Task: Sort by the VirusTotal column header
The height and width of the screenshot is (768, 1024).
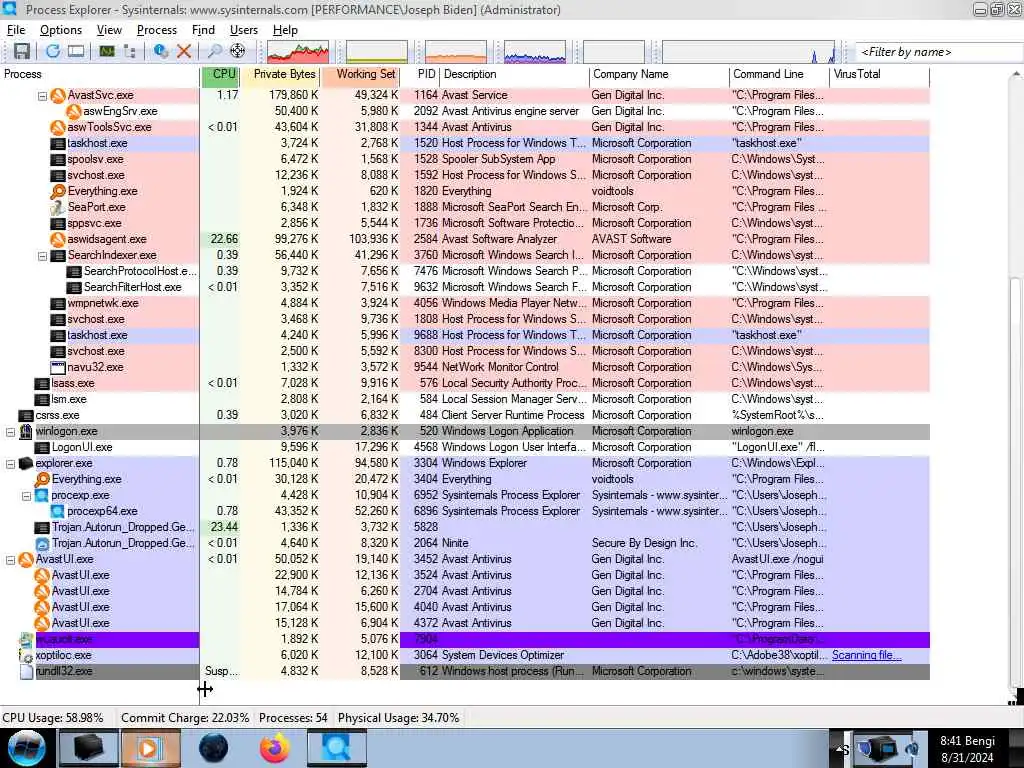Action: pos(879,74)
